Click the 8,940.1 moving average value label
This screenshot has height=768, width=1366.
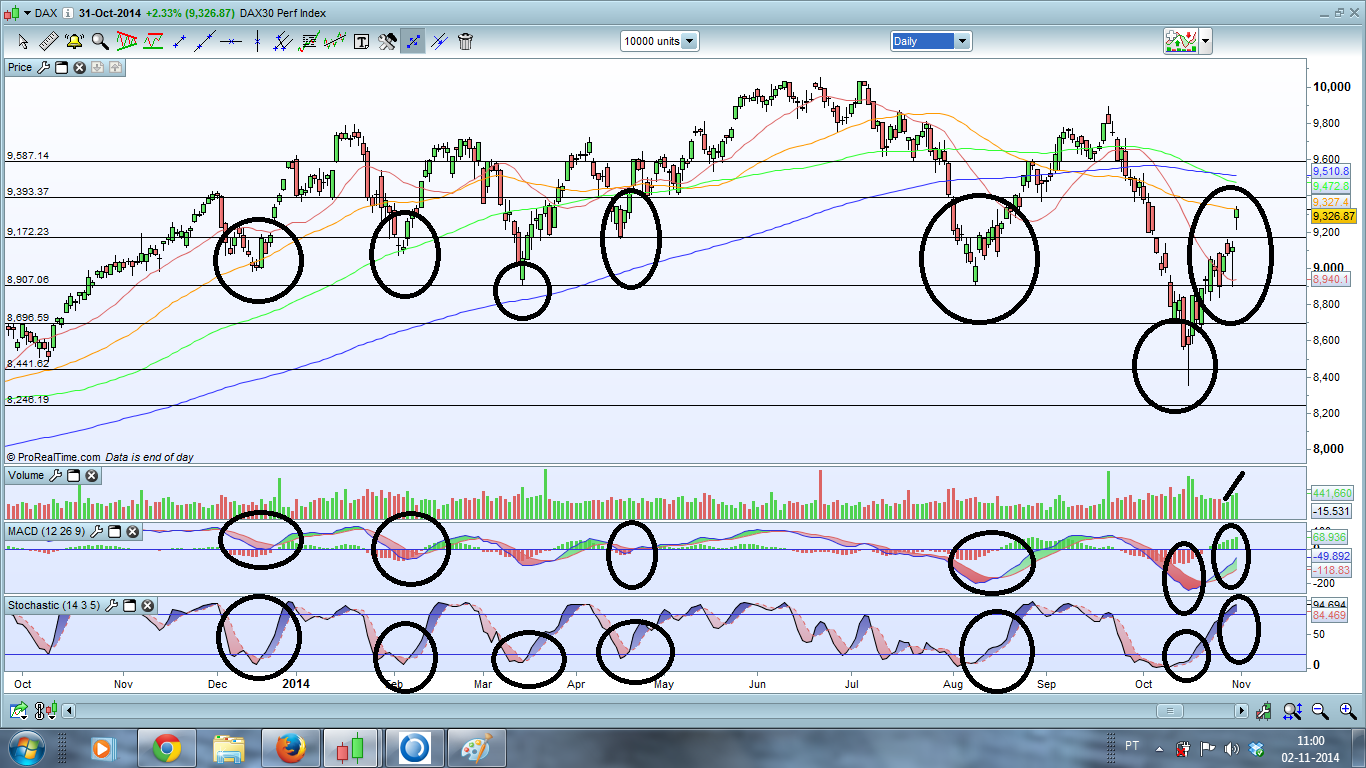tap(1332, 281)
